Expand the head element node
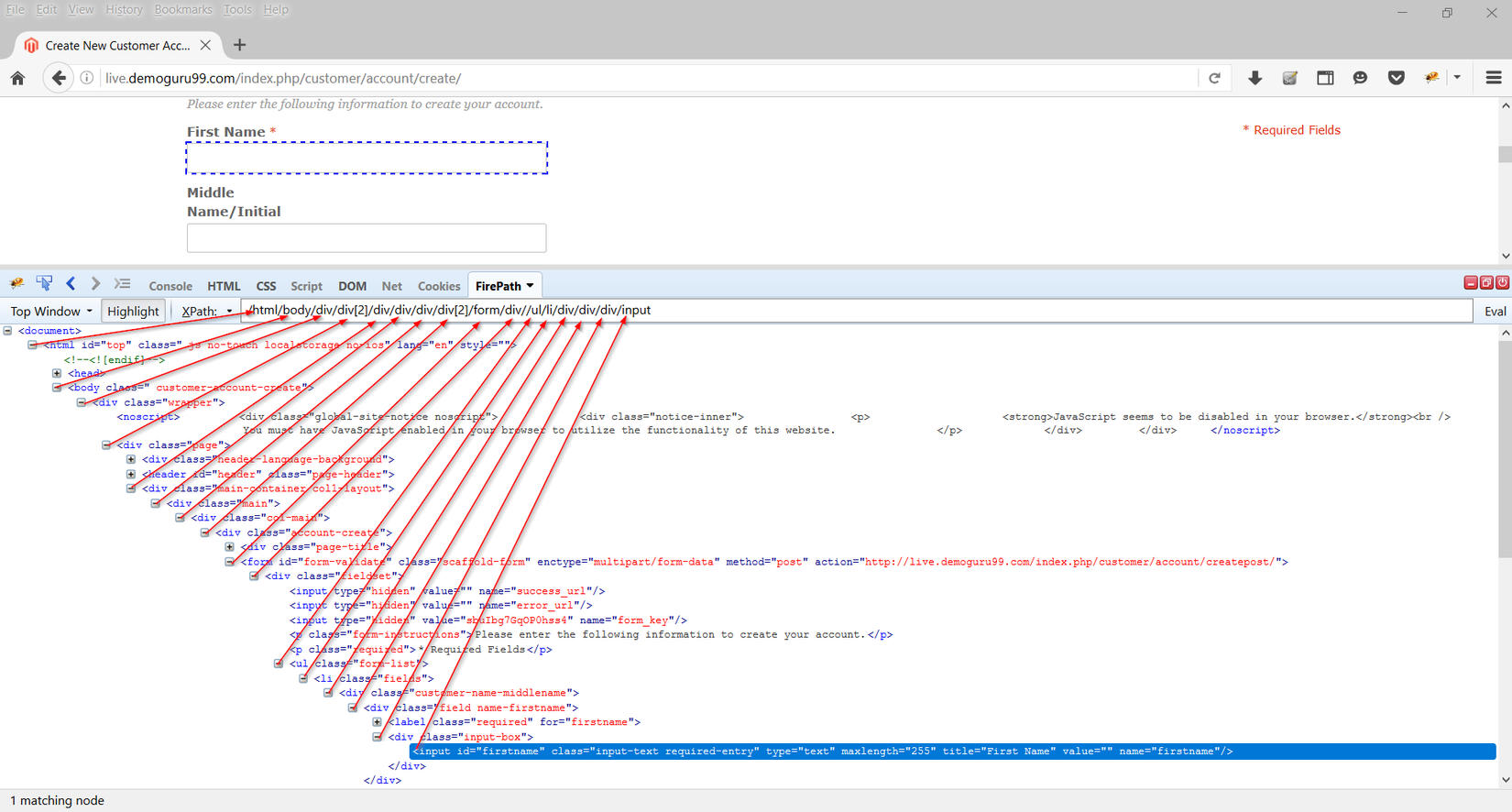The image size is (1512, 812). tap(57, 373)
